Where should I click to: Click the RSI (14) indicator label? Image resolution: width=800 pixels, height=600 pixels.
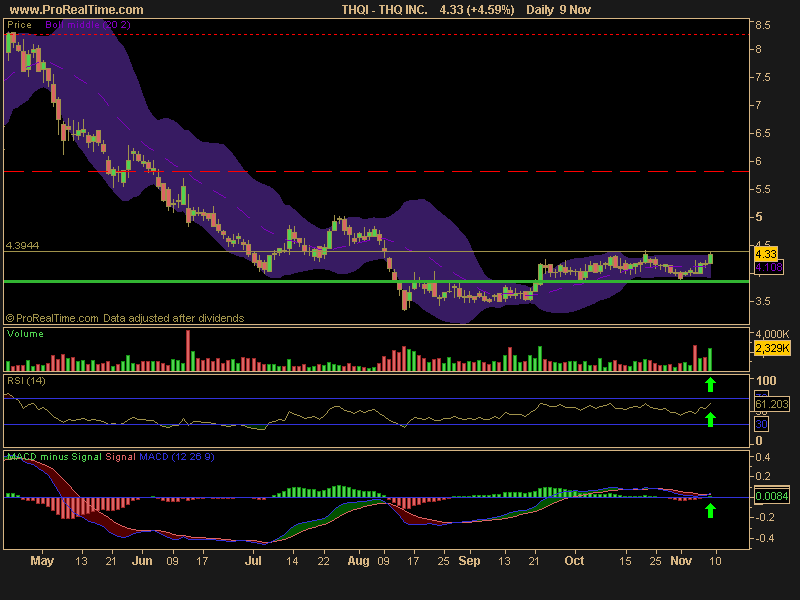click(x=26, y=381)
